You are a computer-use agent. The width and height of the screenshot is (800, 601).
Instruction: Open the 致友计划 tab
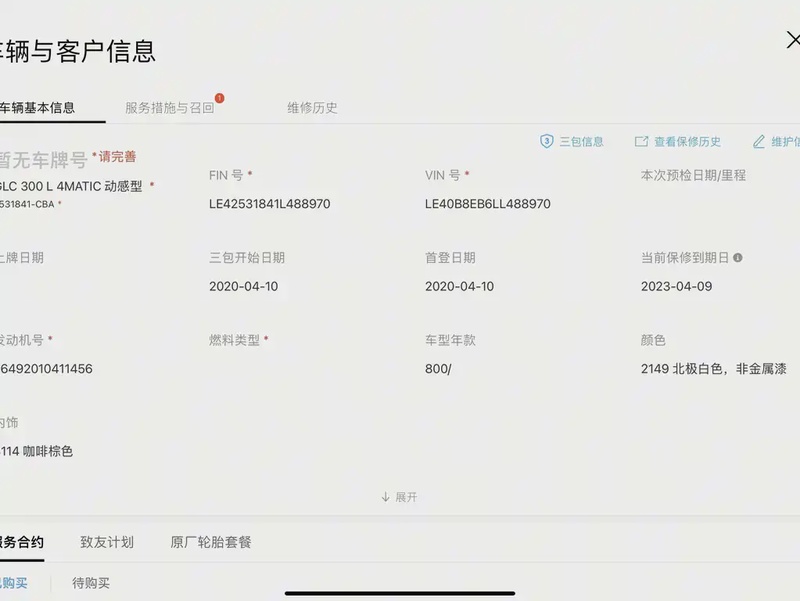(107, 542)
